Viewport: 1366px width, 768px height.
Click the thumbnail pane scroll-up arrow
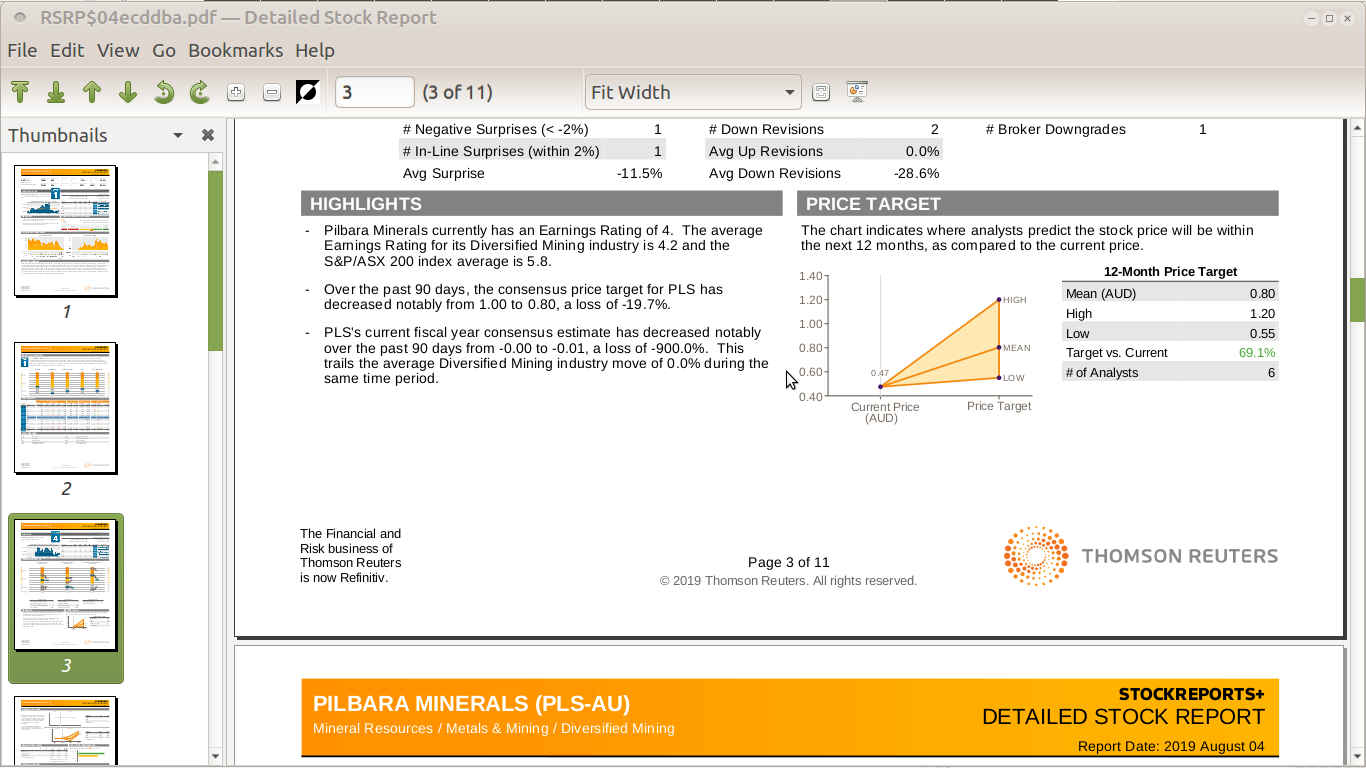coord(216,160)
